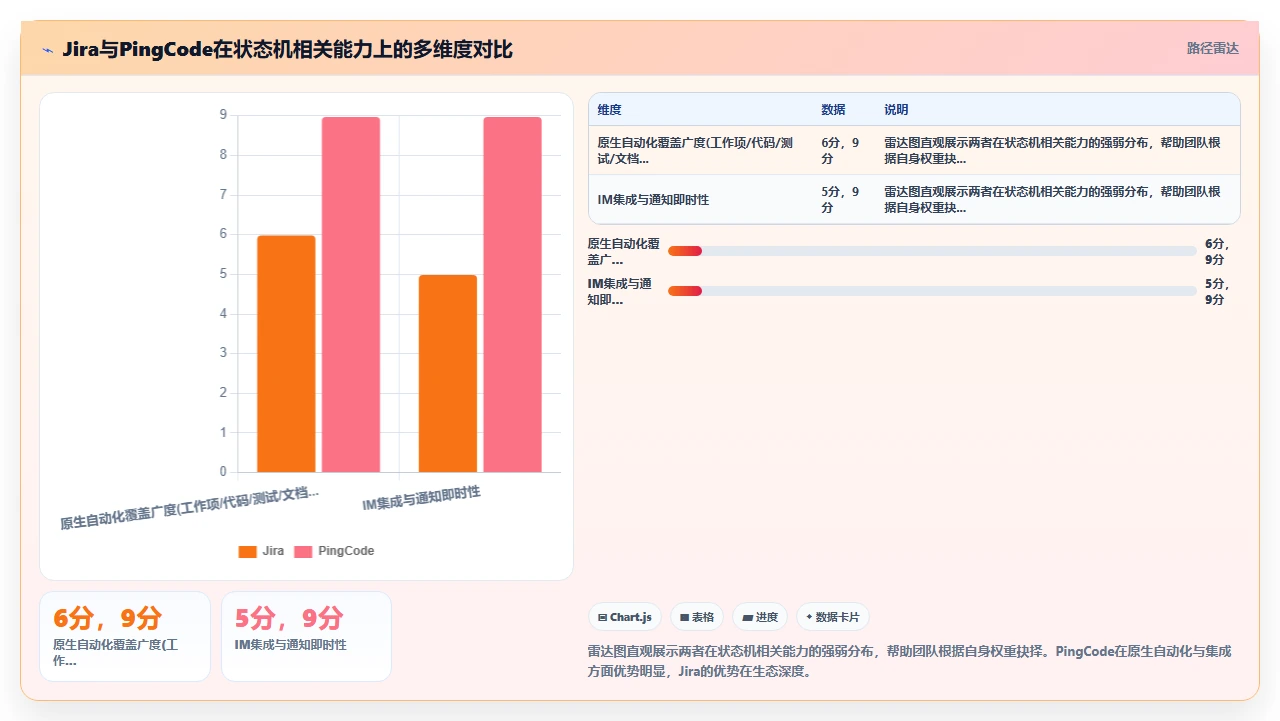Image resolution: width=1280 pixels, height=721 pixels.
Task: Click the icon before the Jira与PingCode title
Action: (48, 49)
